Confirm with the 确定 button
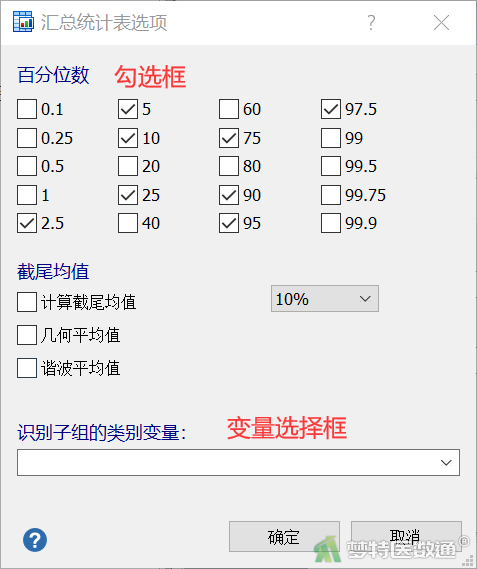Viewport: 477px width, 569px height. [284, 537]
